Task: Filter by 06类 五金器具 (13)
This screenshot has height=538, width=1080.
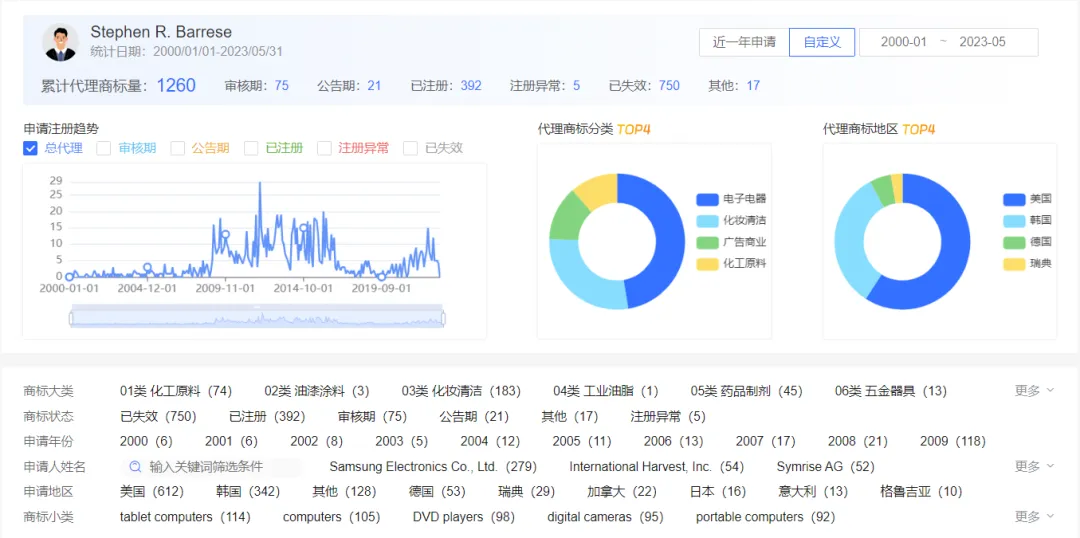Action: tap(891, 391)
